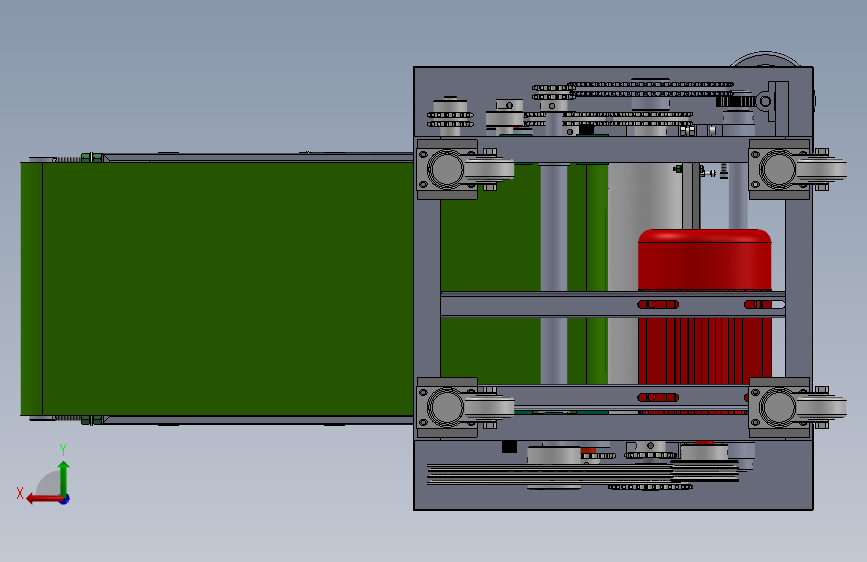Select the top-left pillow block bearing
Screen dimensions: 867x562
pyautogui.click(x=464, y=169)
